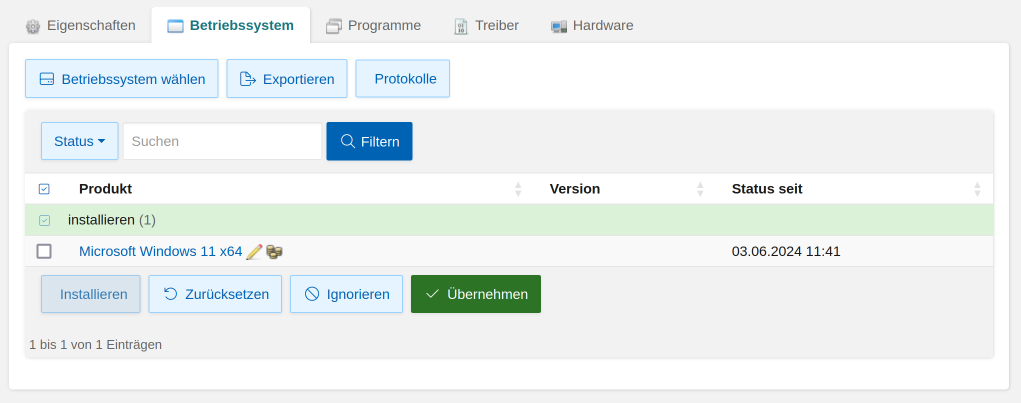The image size is (1021, 403).
Task: Open Microsoft Windows 11 x64 link
Action: [160, 251]
